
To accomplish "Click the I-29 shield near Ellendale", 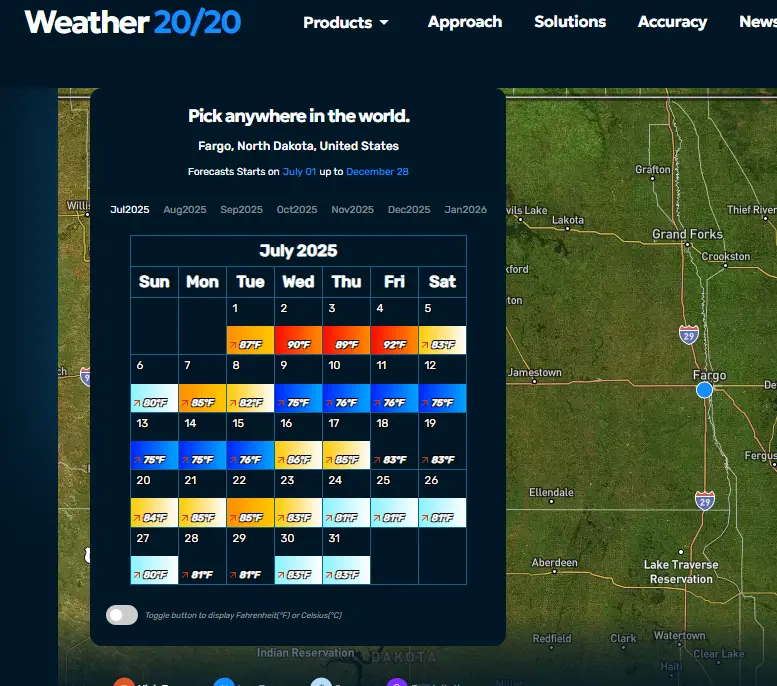I will click(x=705, y=501).
